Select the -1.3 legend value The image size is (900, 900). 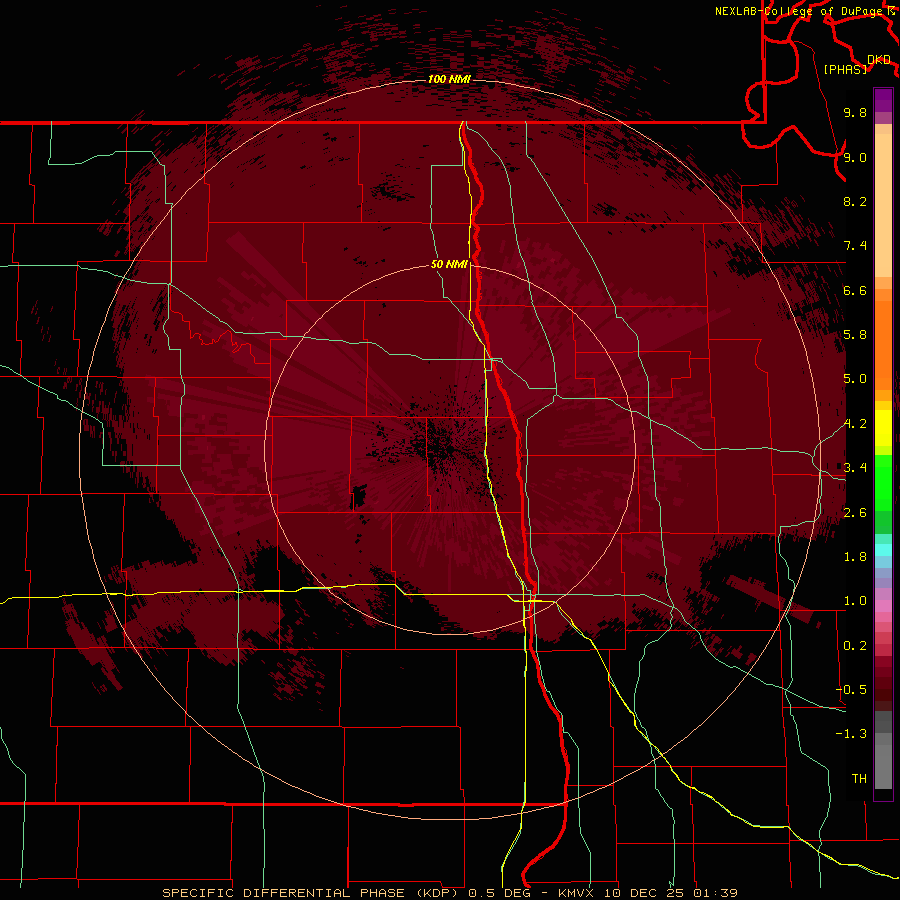(851, 734)
